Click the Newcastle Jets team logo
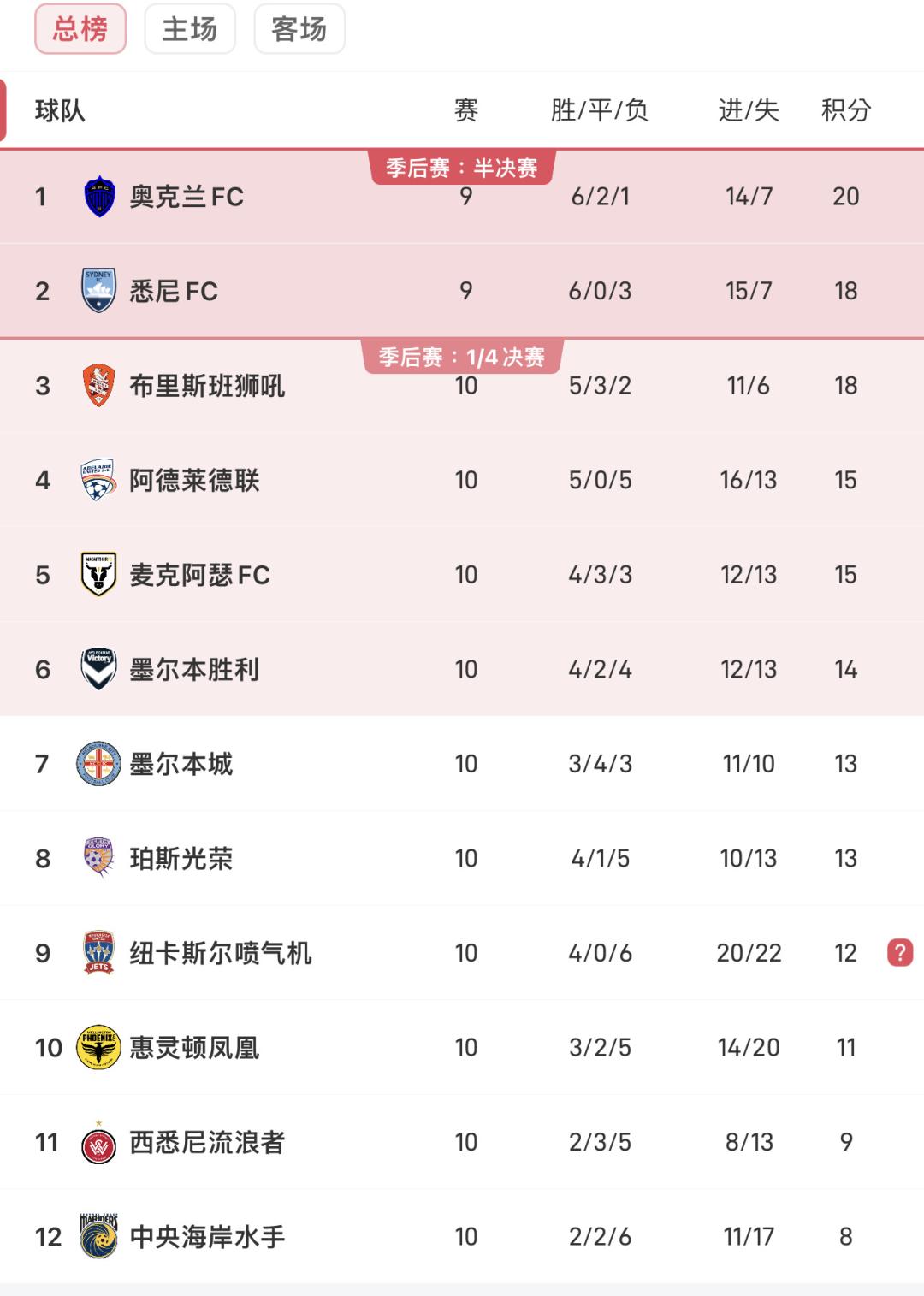This screenshot has width=924, height=1296. point(99,953)
